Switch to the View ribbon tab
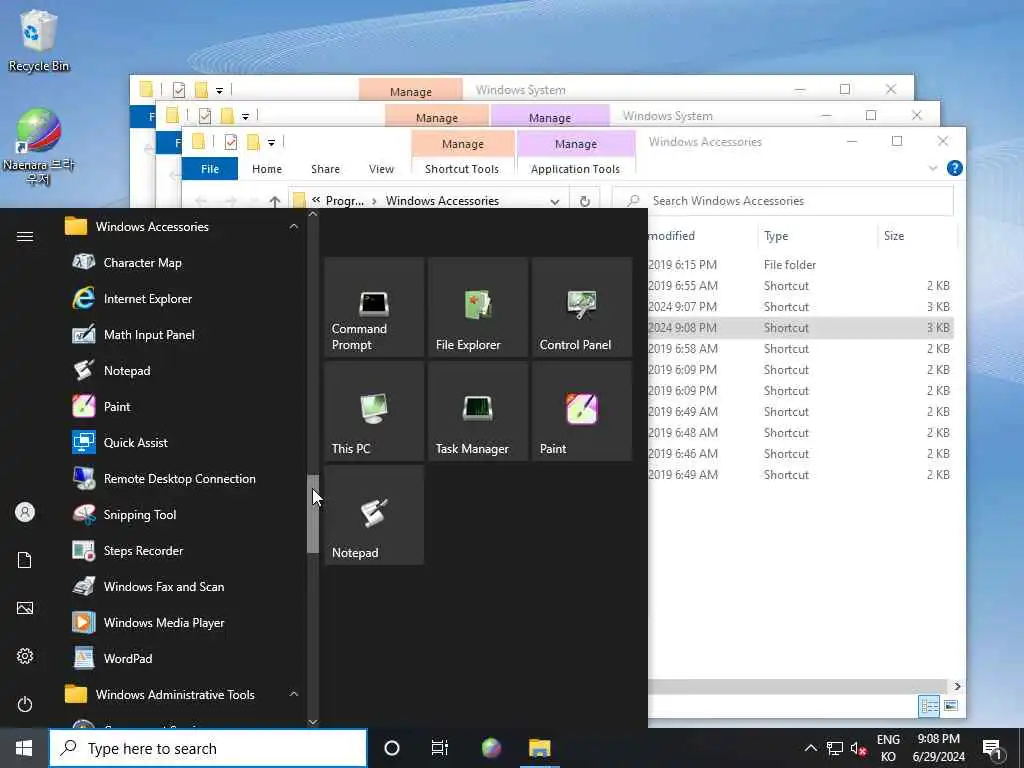 tap(381, 168)
